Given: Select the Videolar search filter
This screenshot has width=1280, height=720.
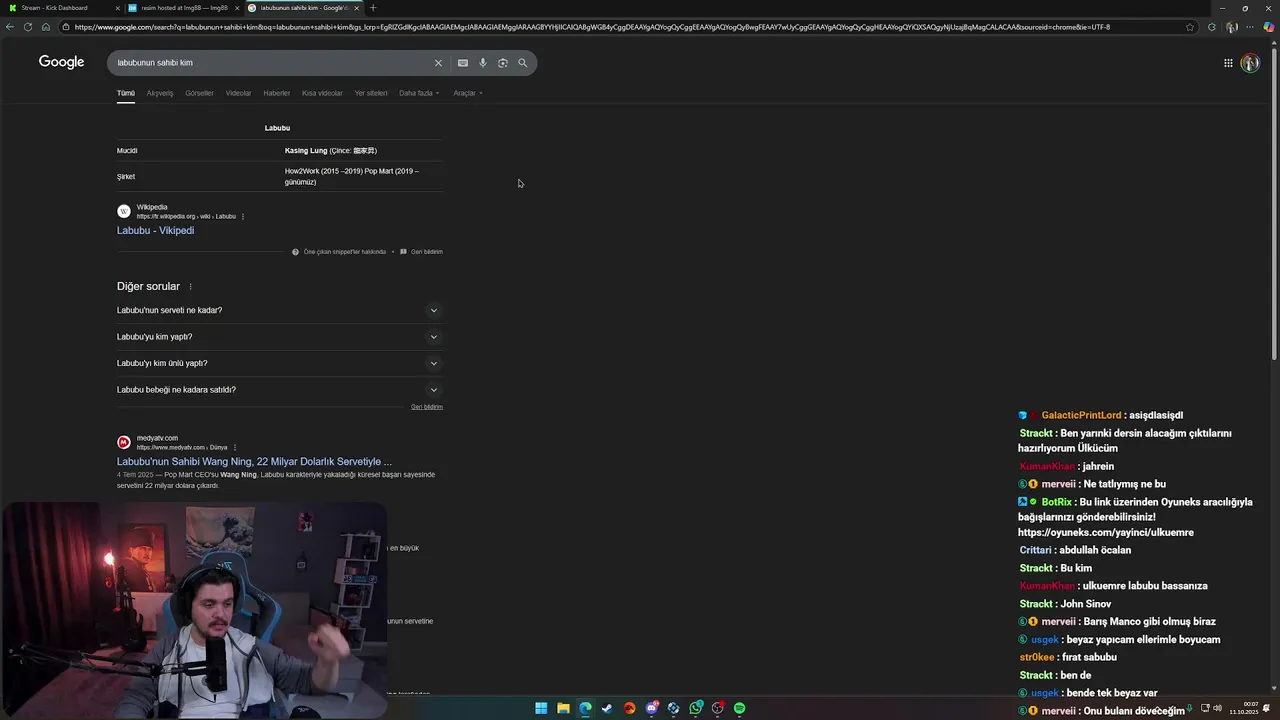Looking at the screenshot, I should pyautogui.click(x=239, y=93).
